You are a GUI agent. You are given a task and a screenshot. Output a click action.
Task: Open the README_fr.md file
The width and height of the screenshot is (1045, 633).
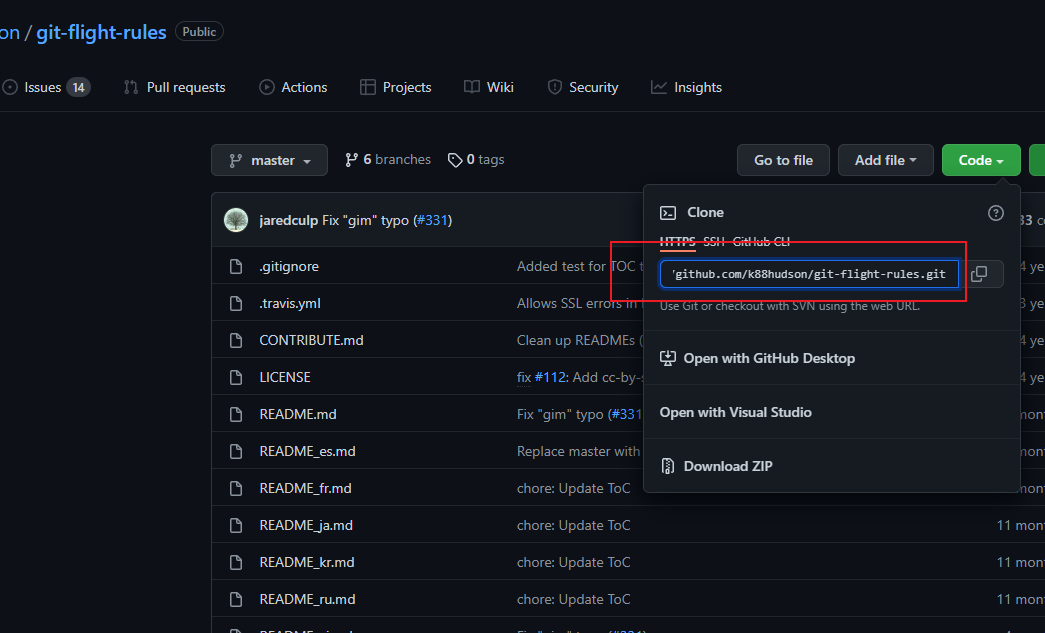[305, 488]
